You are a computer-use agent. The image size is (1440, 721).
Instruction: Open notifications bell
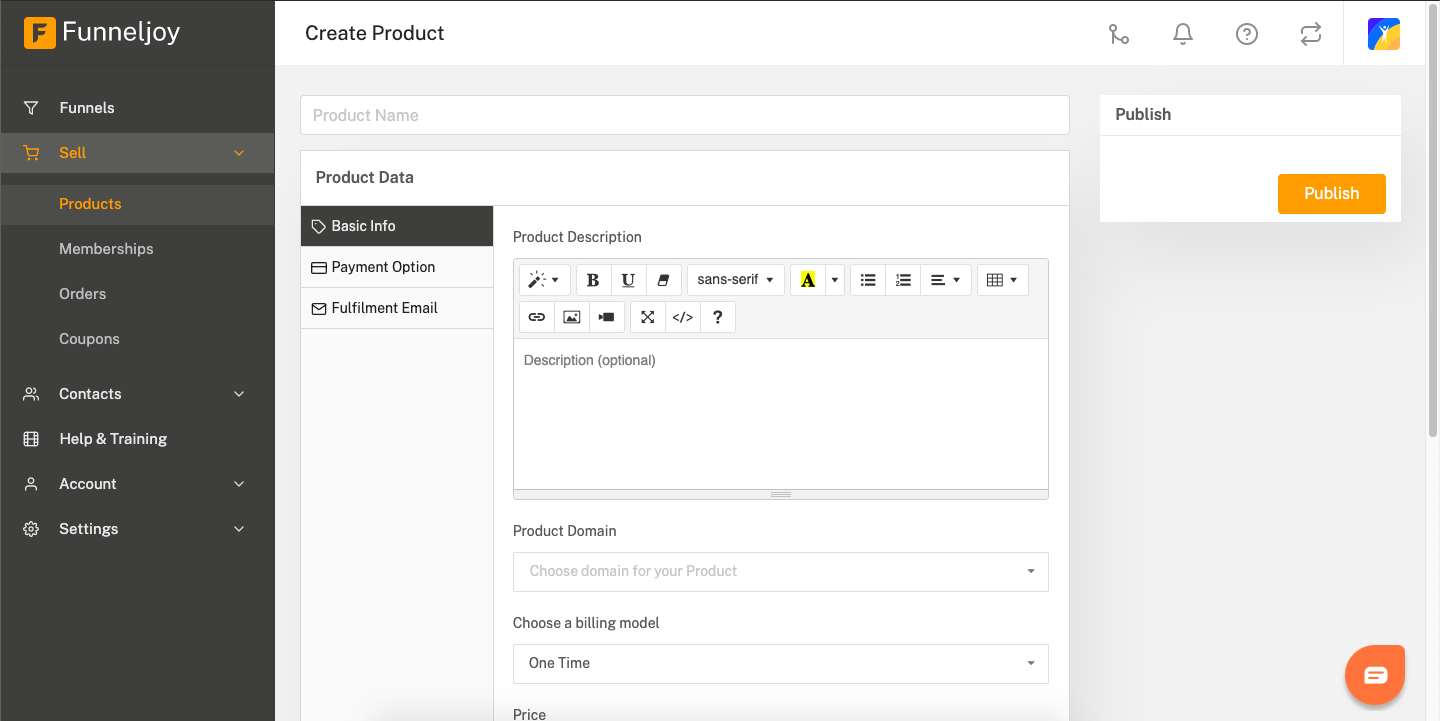coord(1183,34)
